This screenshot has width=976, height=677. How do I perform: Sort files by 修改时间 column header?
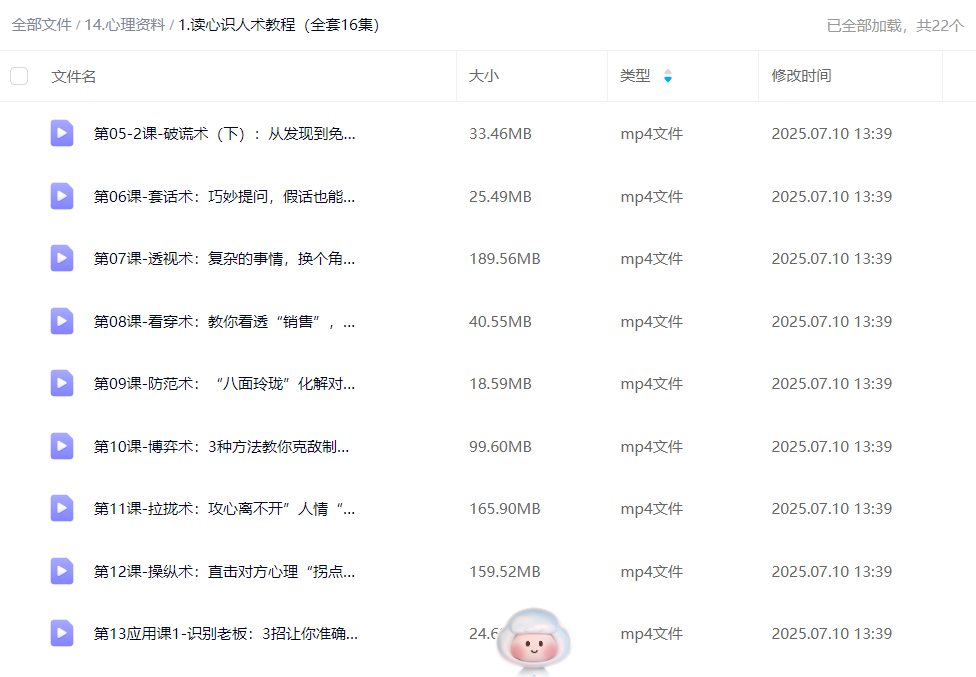tap(801, 76)
